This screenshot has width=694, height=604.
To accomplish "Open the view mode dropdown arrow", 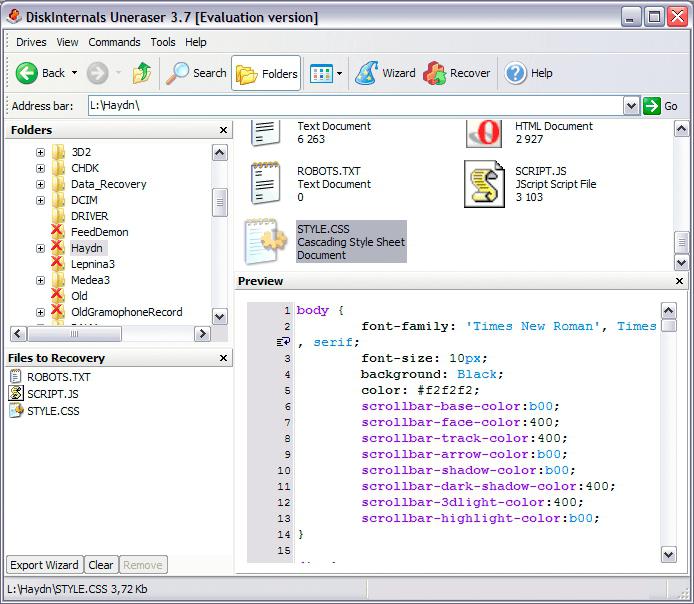I will click(x=339, y=73).
